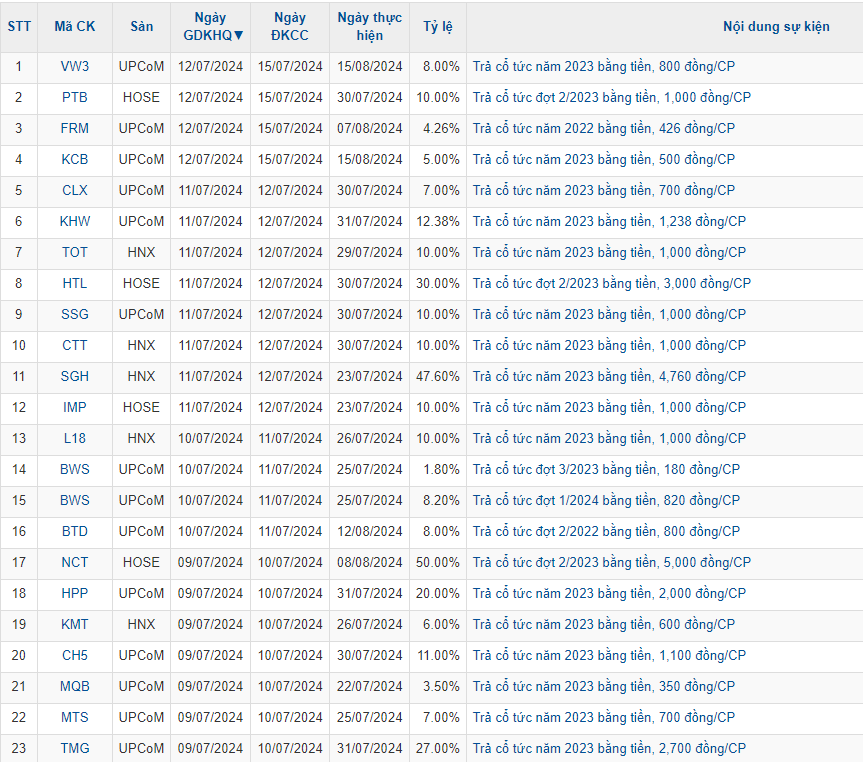The height and width of the screenshot is (762, 863).
Task: Click the MQB stock code
Action: (x=75, y=686)
